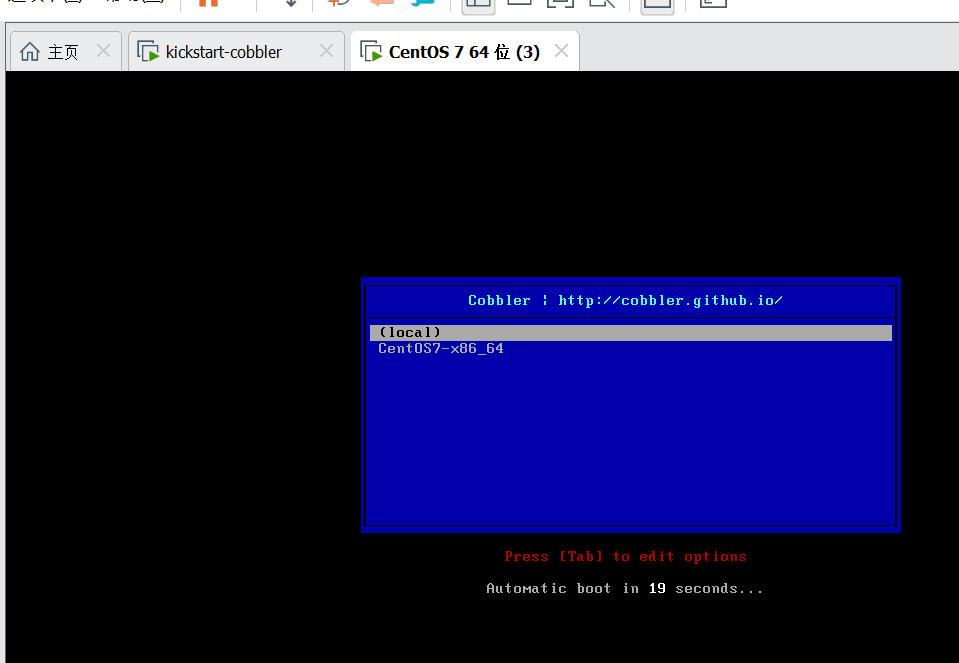Image resolution: width=959 pixels, height=663 pixels.
Task: Close the CentOS 7 64 位 (3) tab
Action: pos(561,51)
